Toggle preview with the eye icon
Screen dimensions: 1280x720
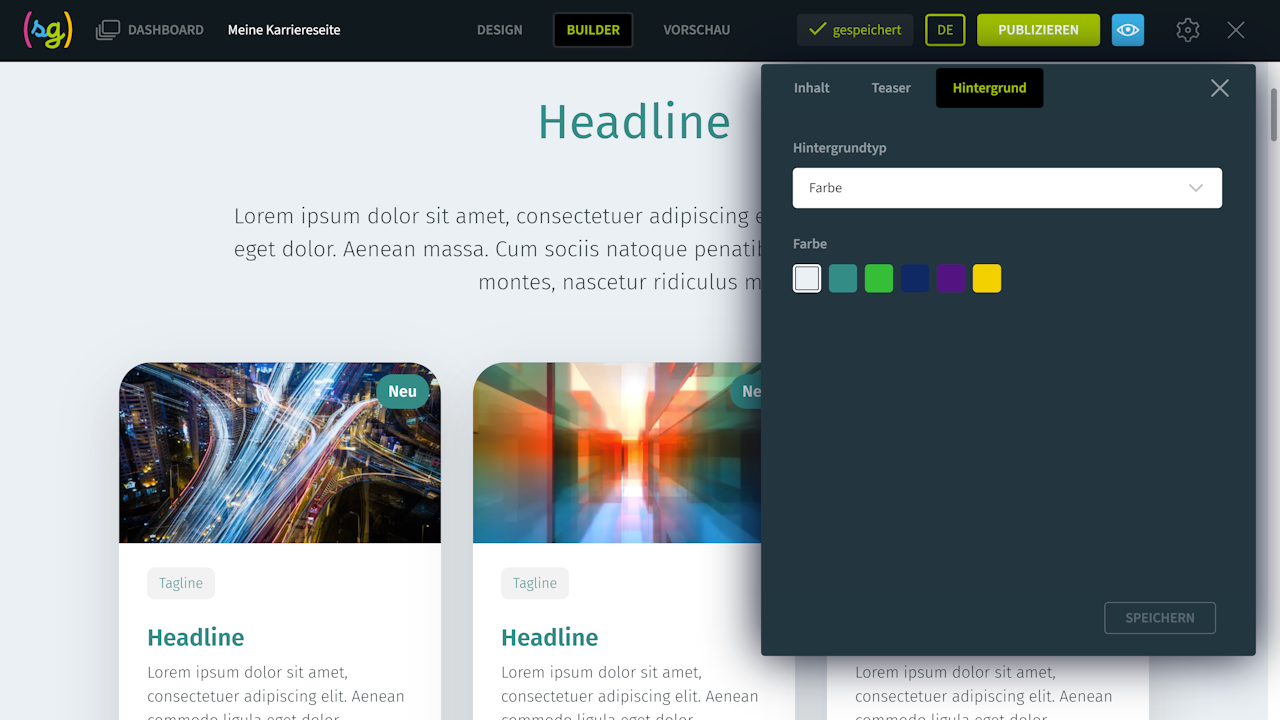point(1128,30)
